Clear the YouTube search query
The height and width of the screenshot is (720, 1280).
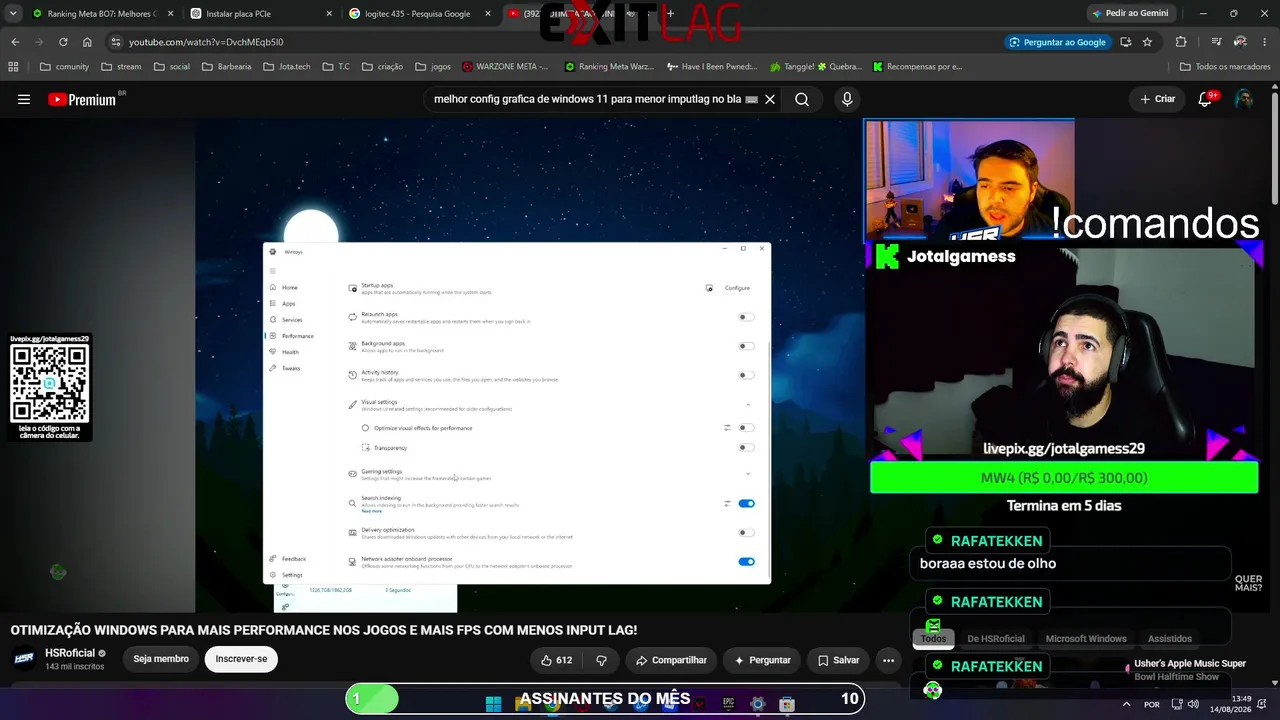(770, 99)
